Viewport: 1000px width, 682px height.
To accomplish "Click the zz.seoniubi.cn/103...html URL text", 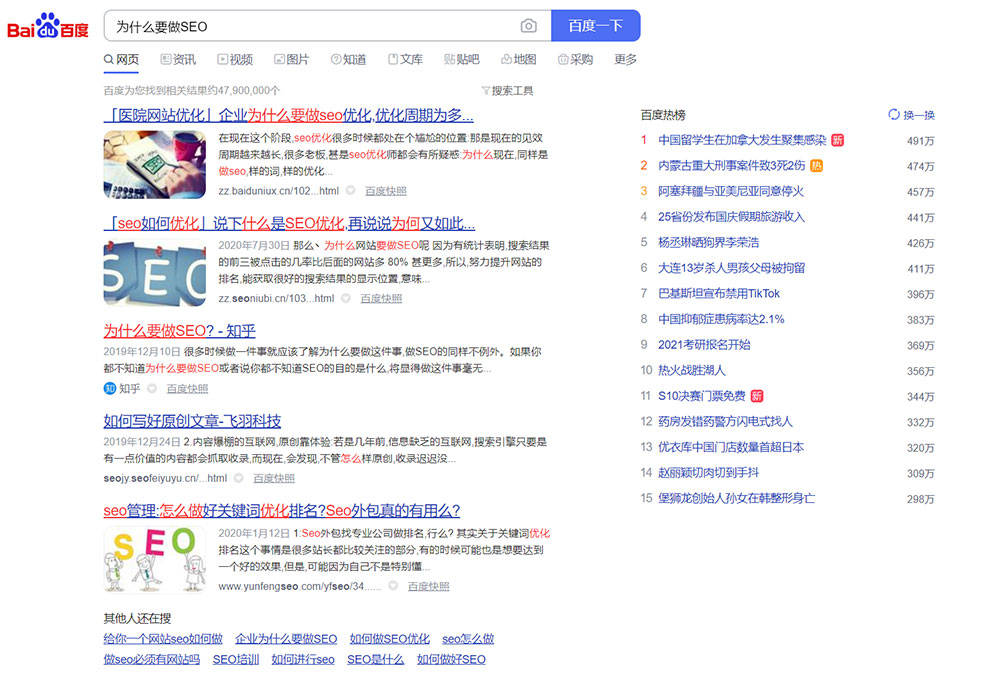I will 276,299.
